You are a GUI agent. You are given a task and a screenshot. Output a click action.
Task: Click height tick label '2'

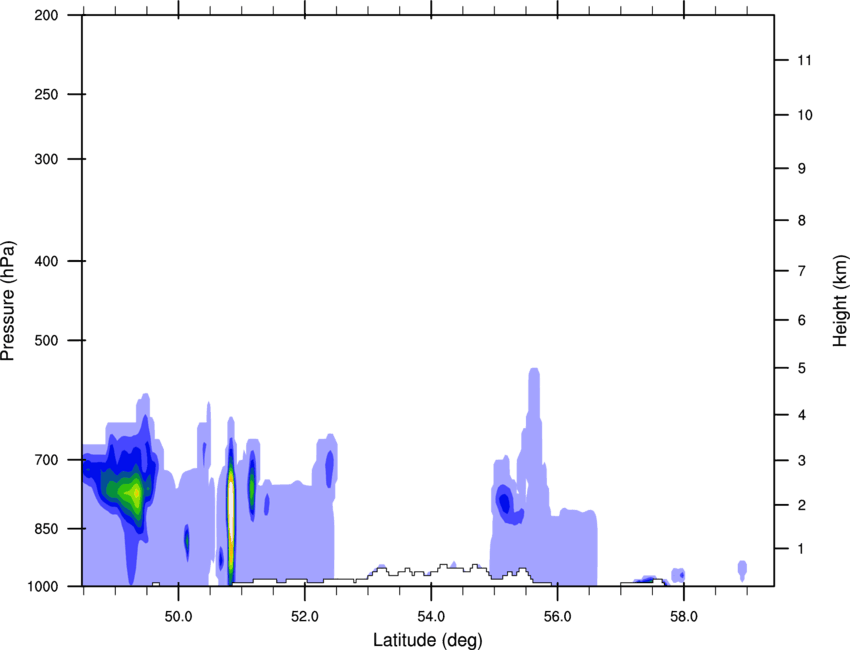802,505
